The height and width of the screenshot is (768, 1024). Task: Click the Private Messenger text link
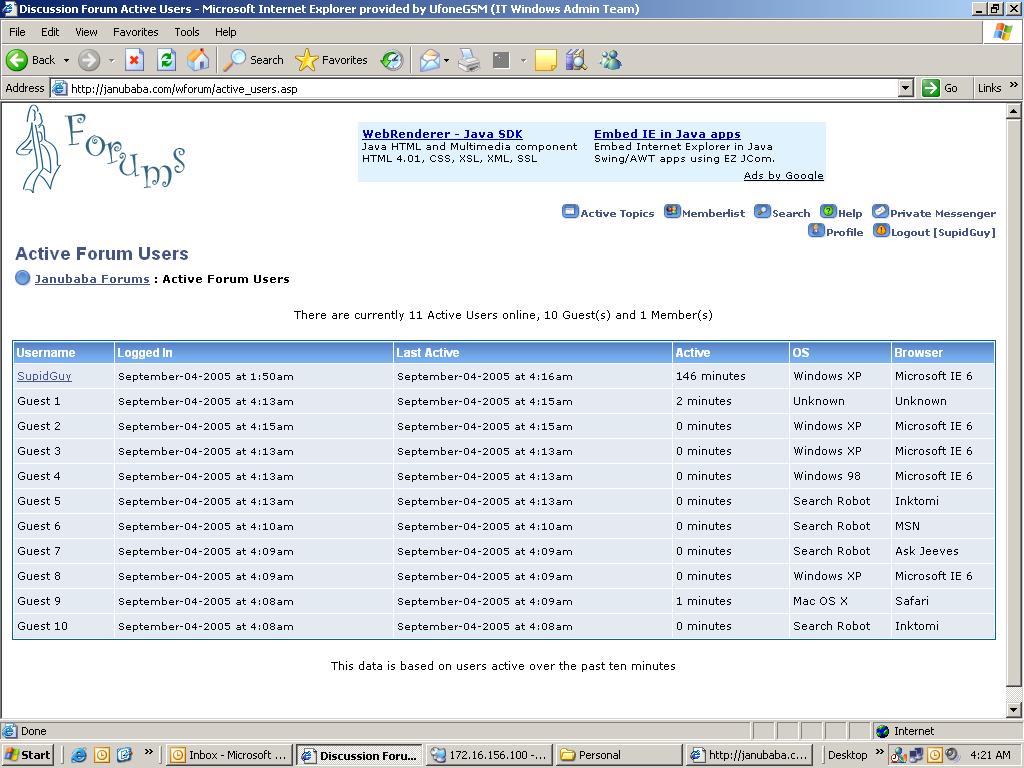click(943, 214)
